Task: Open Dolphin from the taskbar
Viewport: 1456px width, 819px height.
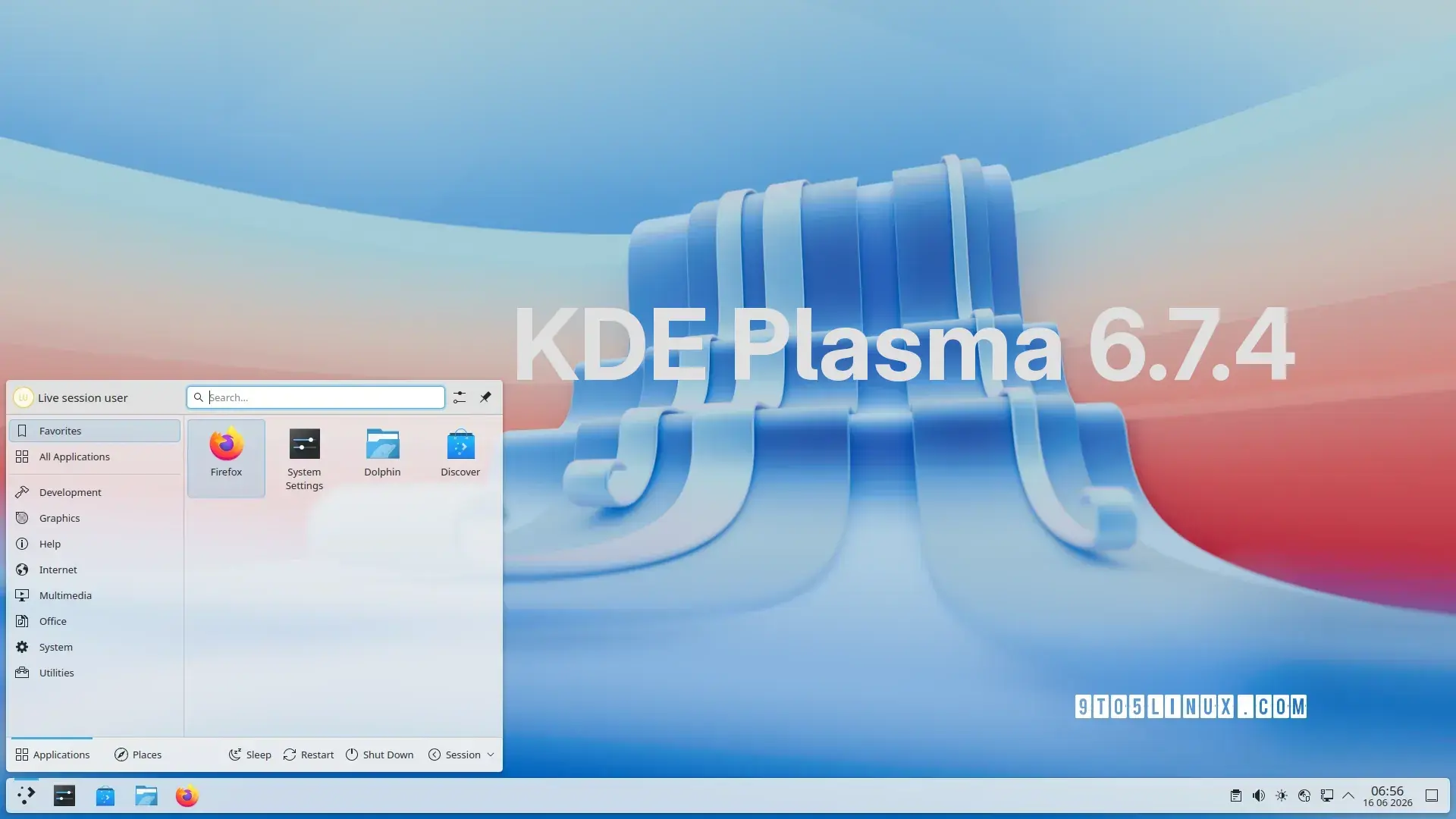Action: [146, 795]
